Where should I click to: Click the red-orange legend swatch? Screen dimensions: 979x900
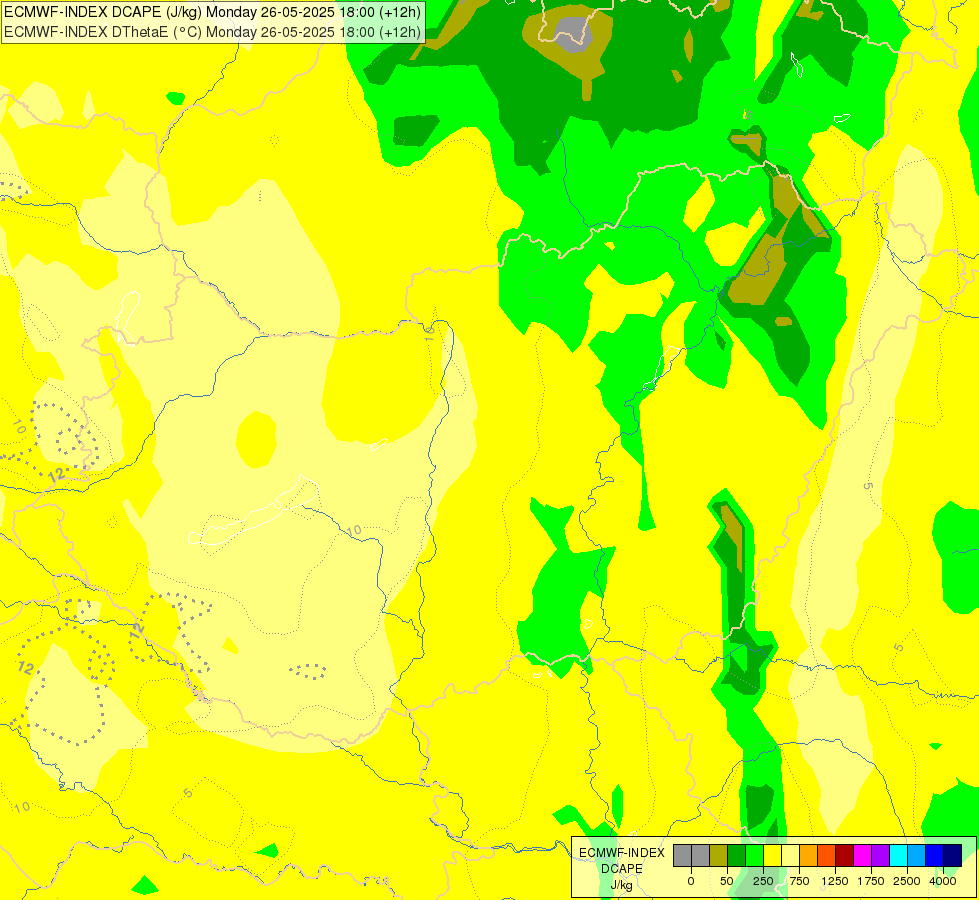pos(827,855)
